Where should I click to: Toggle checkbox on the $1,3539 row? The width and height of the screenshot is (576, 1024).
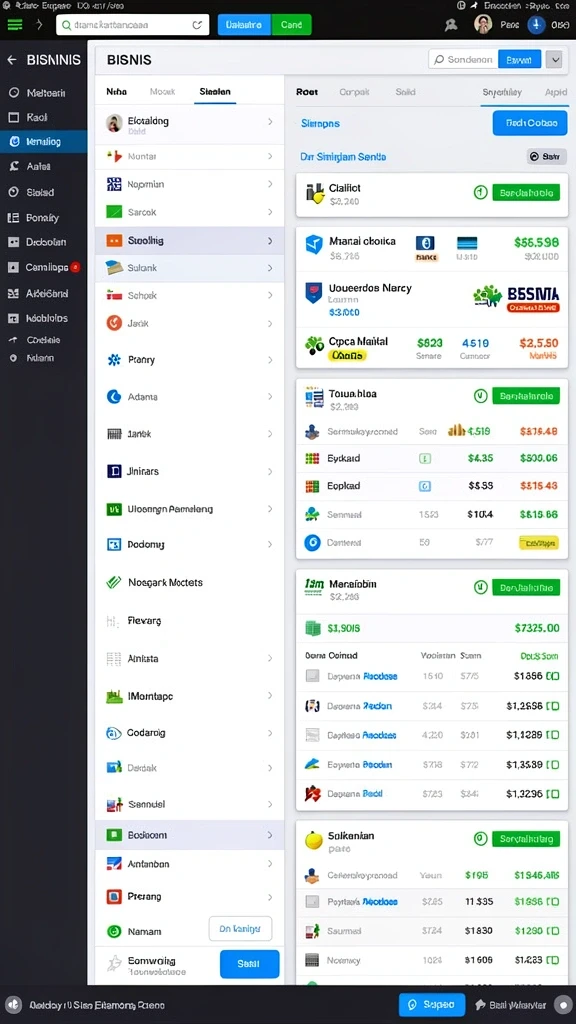(552, 765)
